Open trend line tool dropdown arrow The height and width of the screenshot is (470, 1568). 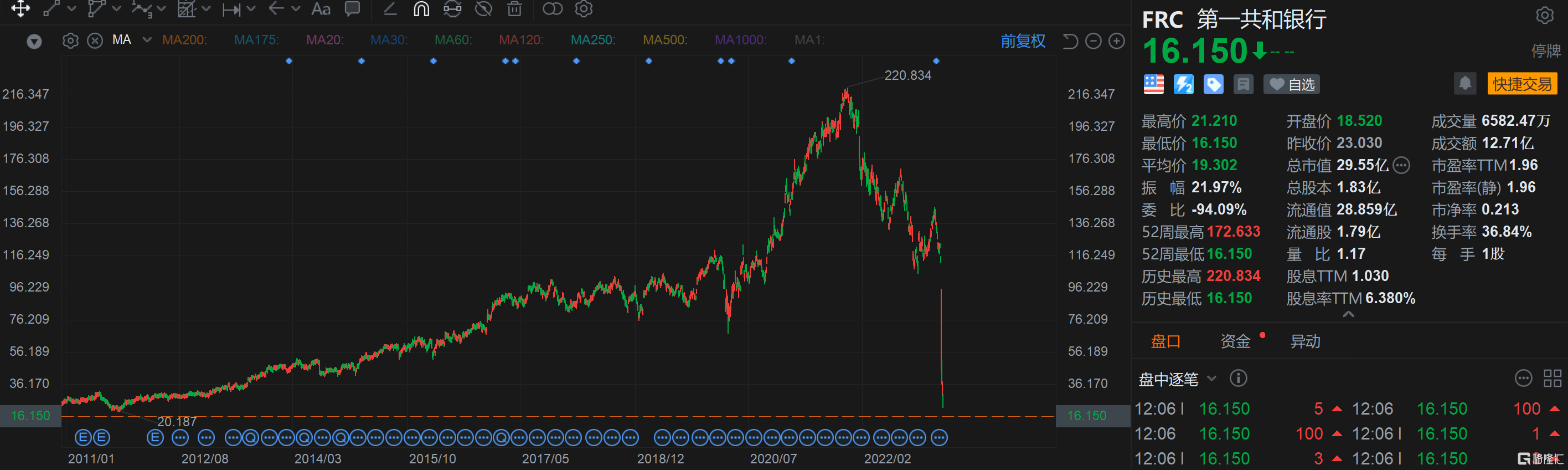71,8
